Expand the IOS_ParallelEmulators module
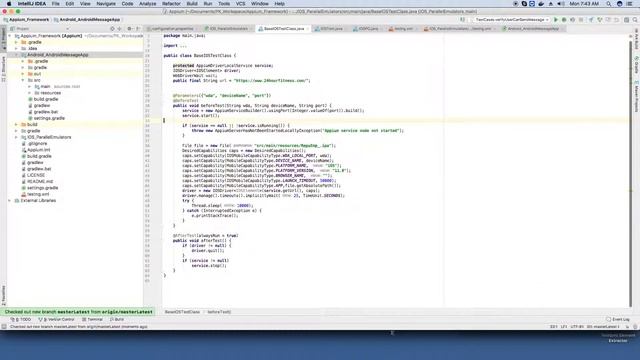Viewport: 640px width, 360px height. pos(16,137)
